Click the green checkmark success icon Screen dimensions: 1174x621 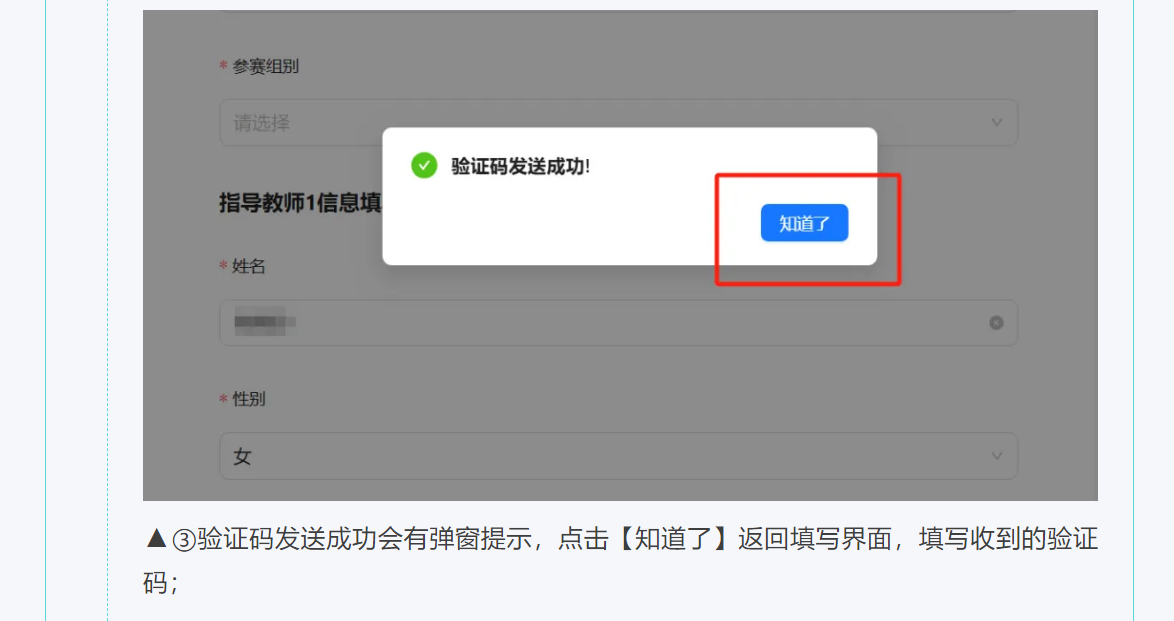(424, 166)
